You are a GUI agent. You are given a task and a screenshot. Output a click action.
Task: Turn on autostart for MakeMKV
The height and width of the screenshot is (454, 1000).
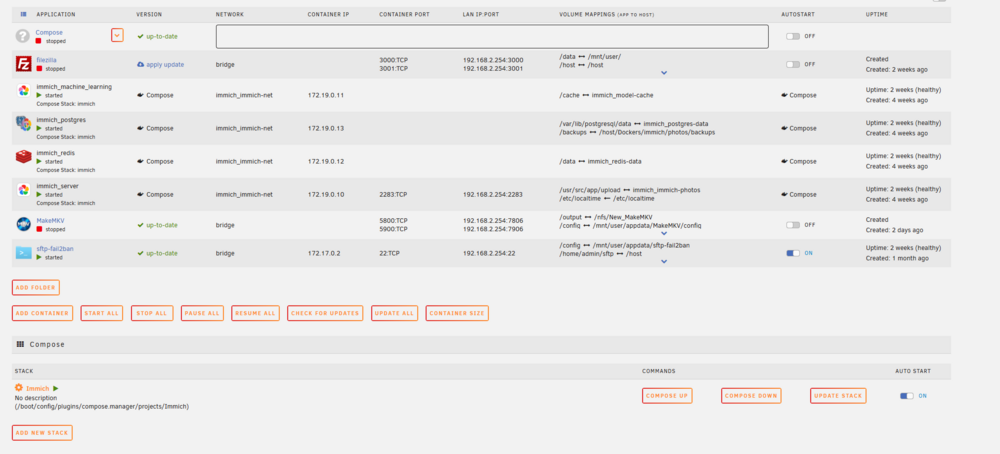[x=793, y=225]
